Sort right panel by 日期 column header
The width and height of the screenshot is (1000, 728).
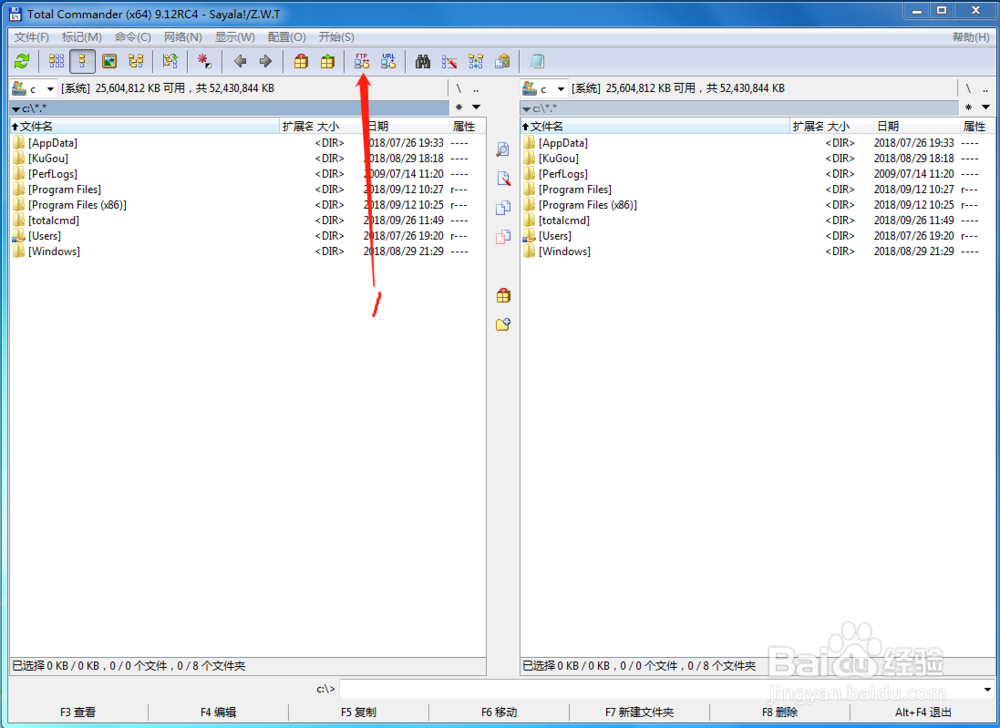pos(916,126)
